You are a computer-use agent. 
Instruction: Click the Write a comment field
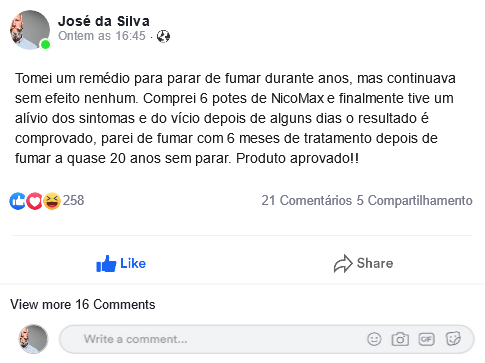coord(267,339)
